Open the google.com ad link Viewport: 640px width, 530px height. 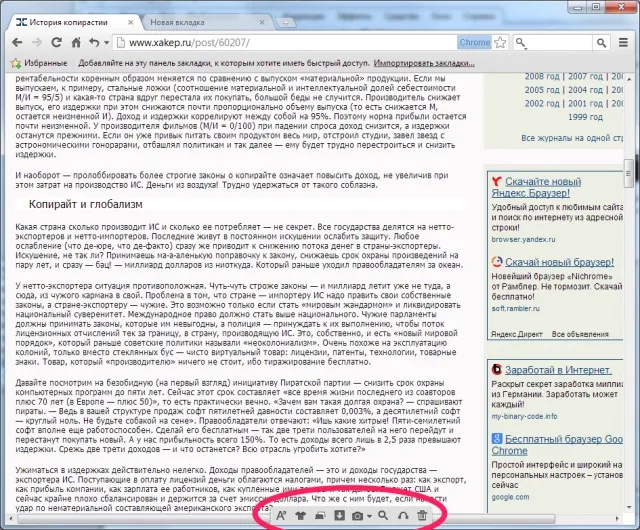point(510,497)
